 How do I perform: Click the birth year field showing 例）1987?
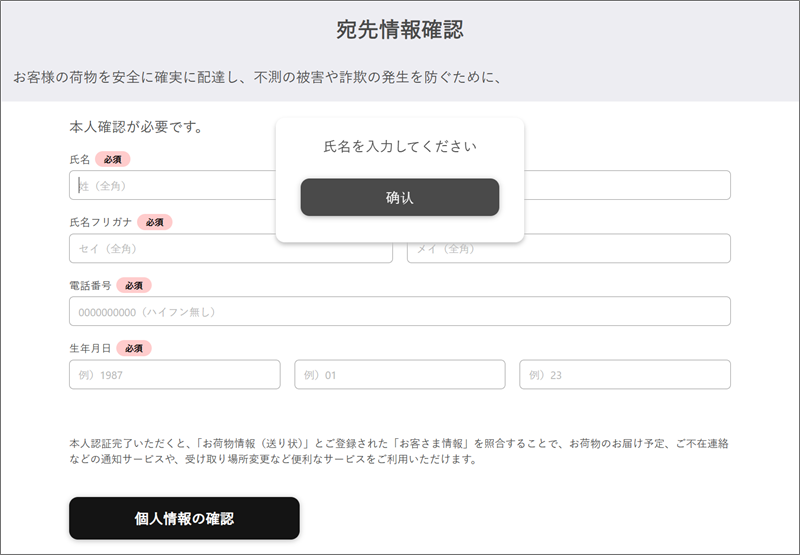point(174,374)
